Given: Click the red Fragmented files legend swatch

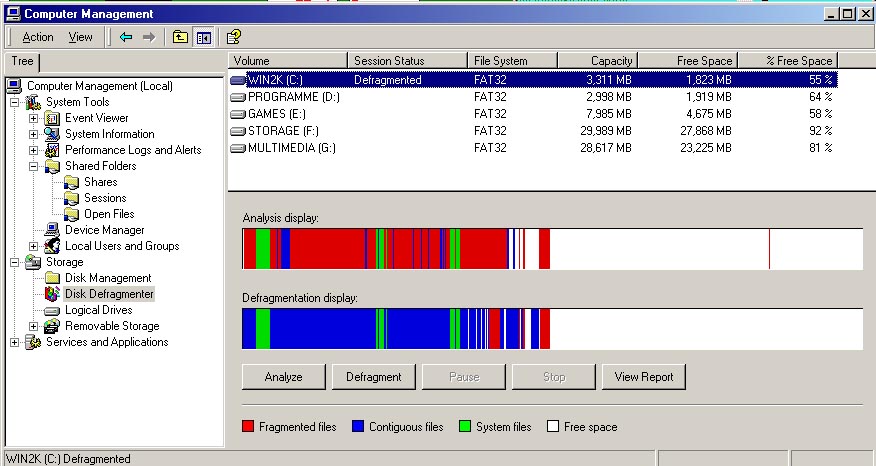Looking at the screenshot, I should 249,427.
